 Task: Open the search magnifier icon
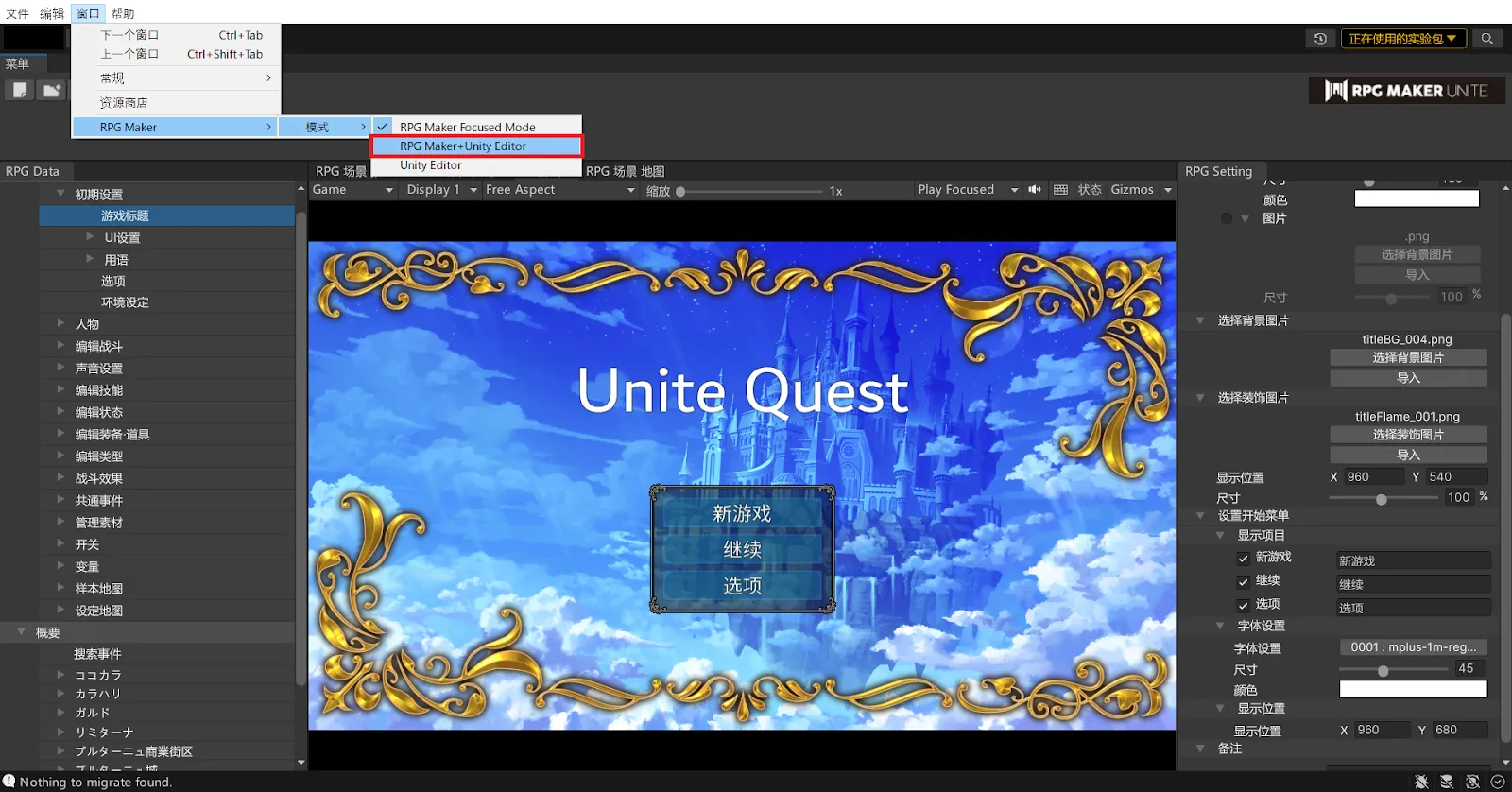click(1486, 39)
